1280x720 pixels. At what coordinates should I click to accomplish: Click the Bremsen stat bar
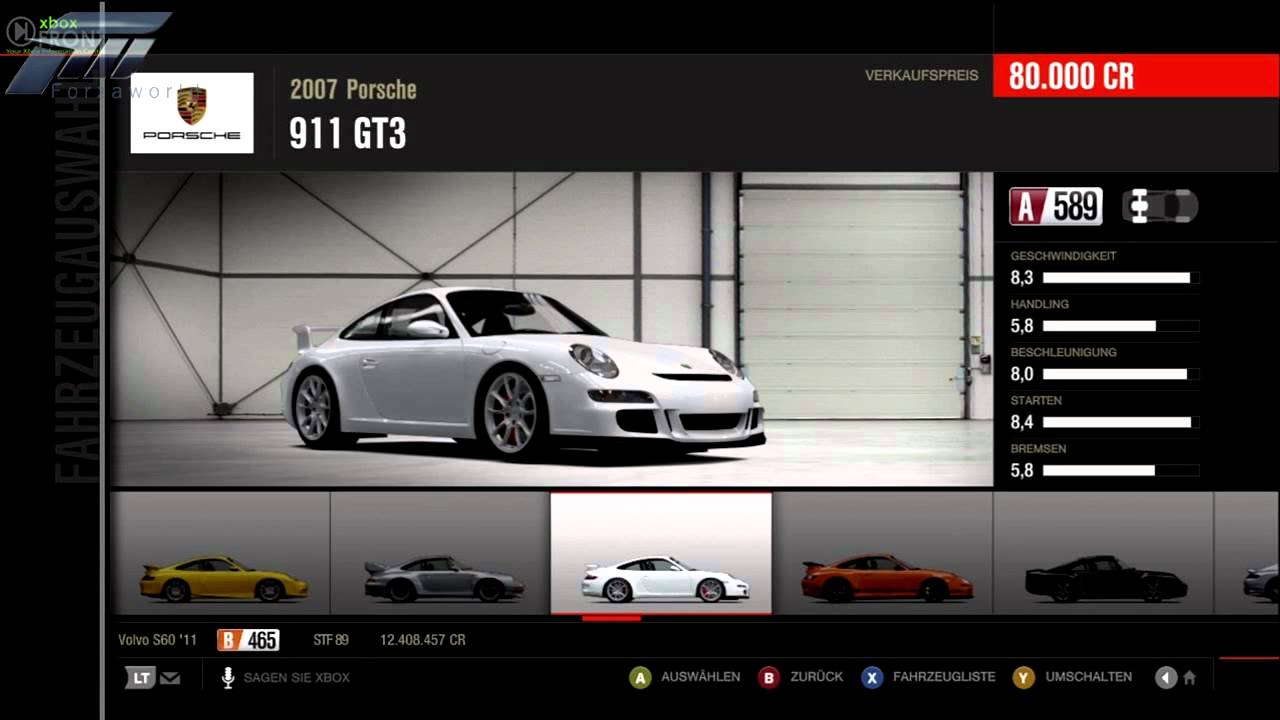1120,470
